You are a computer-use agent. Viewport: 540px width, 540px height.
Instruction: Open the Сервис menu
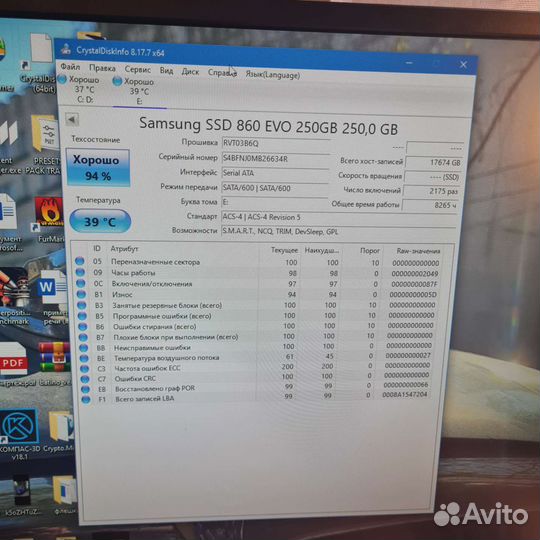138,69
